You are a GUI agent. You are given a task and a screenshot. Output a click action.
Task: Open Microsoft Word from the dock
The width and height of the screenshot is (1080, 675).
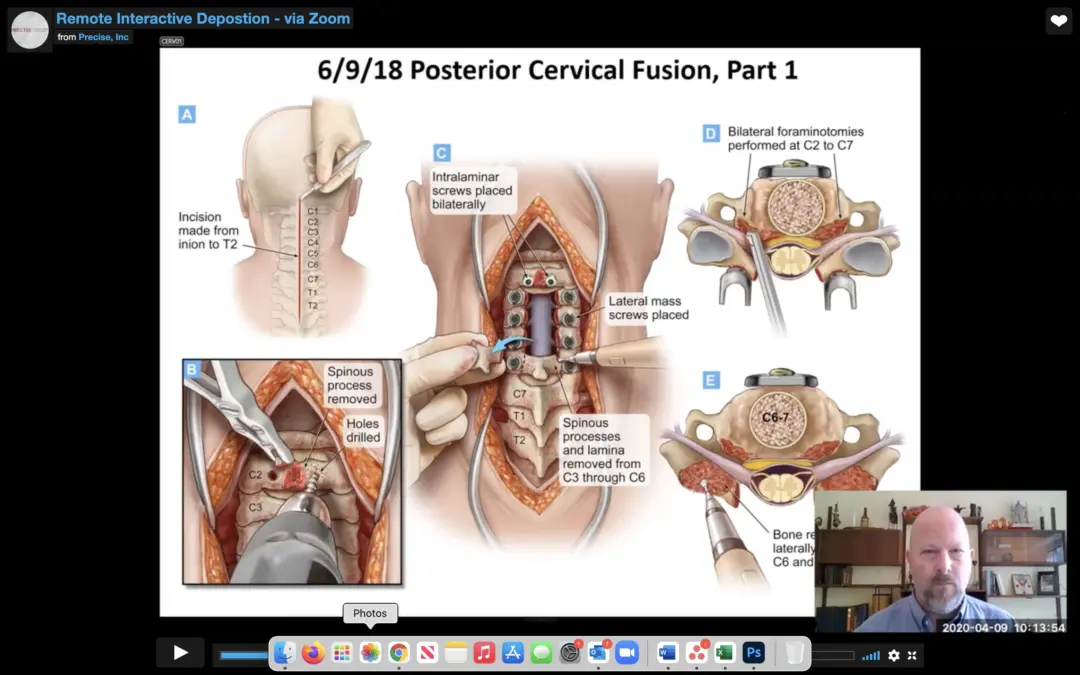(667, 652)
